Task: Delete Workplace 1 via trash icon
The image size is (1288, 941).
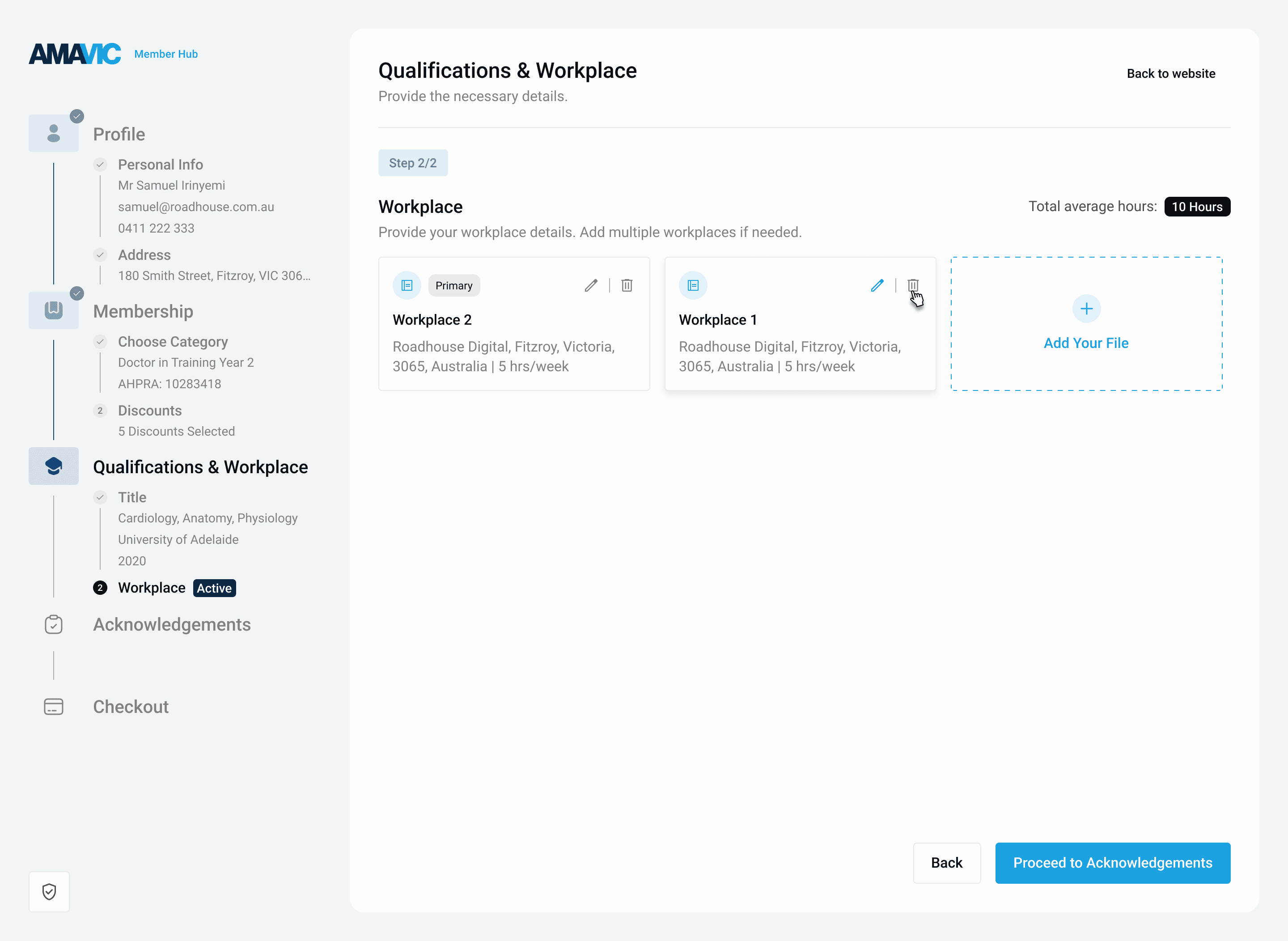Action: (x=913, y=285)
